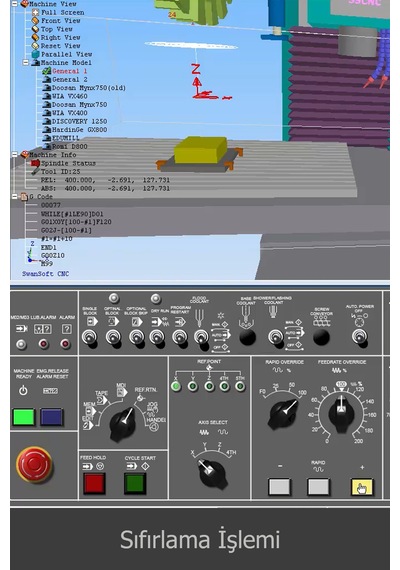Toggle the SHOWER/FLASHING COOLANT switch
The width and height of the screenshot is (400, 570).
[x=275, y=337]
